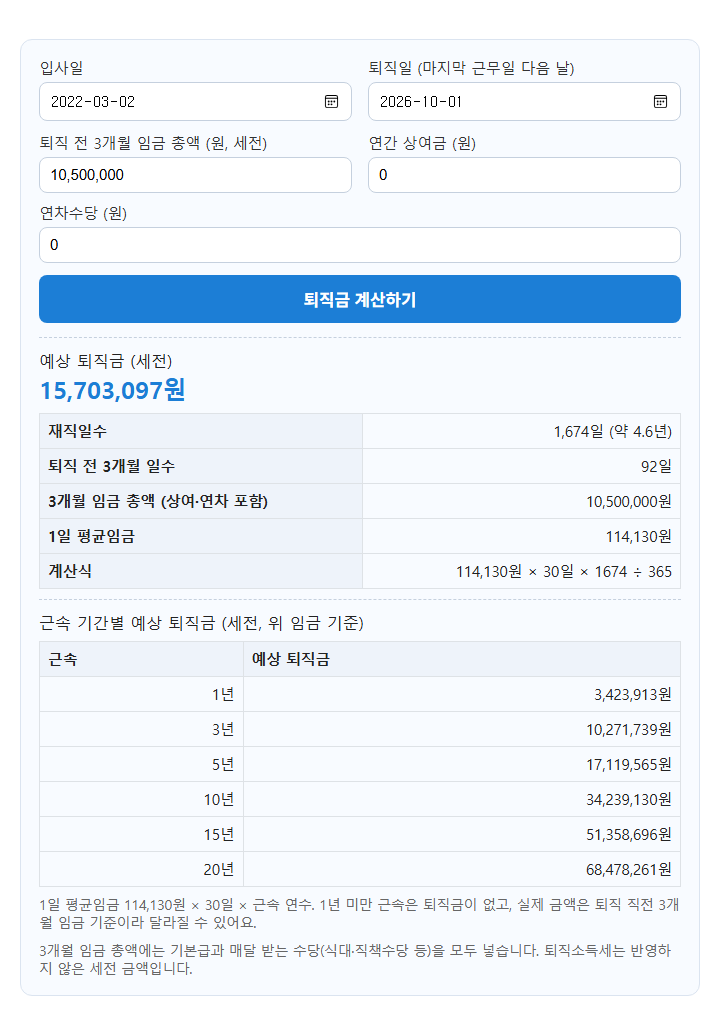Click the 3년 row cell
The image size is (720, 1019).
pos(141,730)
